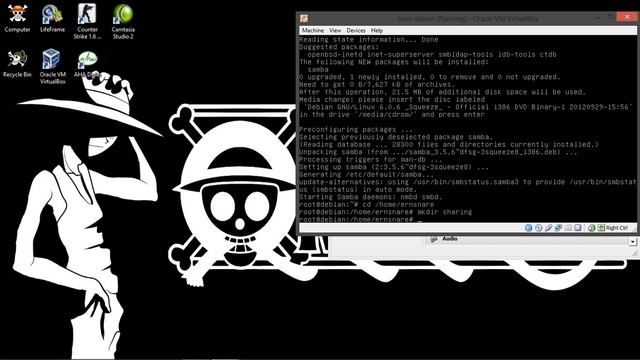Select the Camtasia Studio 2 shortcut

coord(123,21)
